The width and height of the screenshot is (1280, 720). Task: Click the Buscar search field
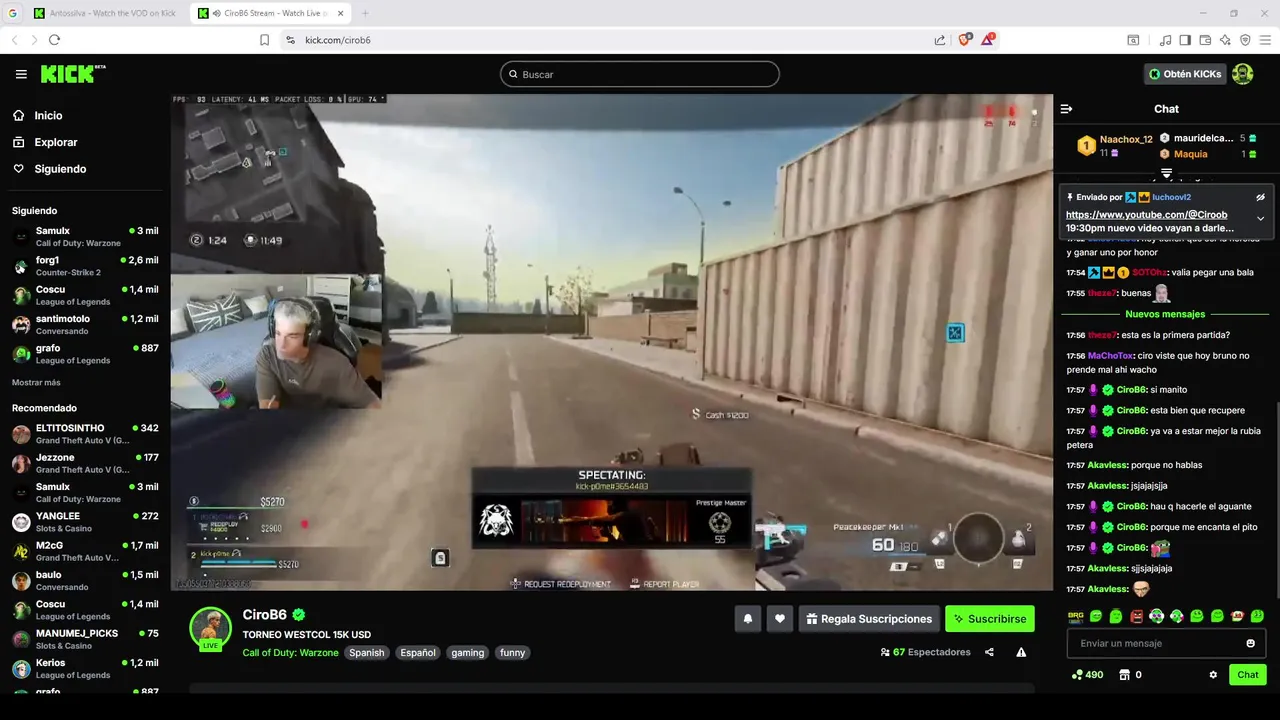(640, 74)
